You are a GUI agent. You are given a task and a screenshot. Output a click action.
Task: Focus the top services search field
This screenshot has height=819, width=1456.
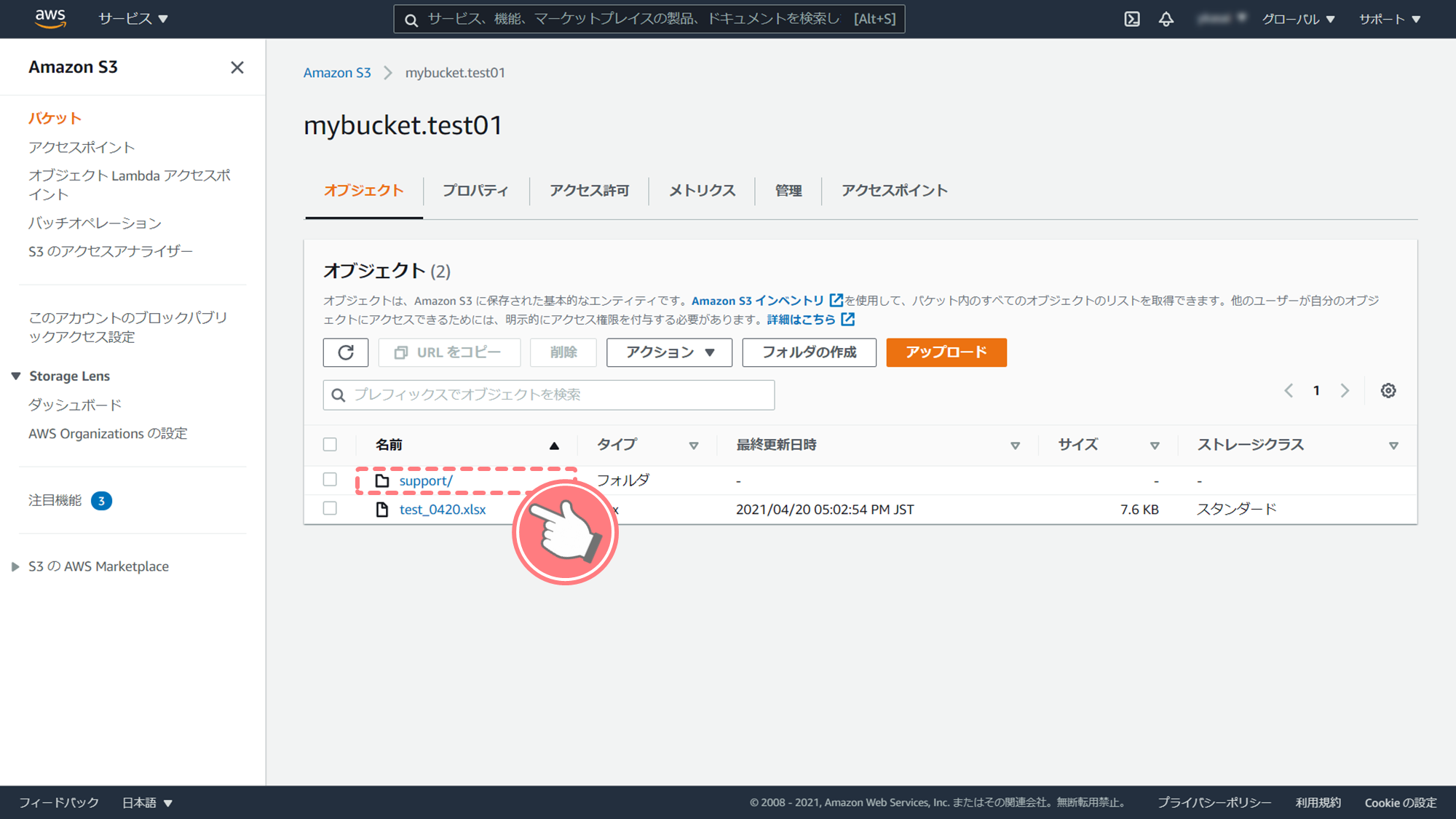click(649, 19)
